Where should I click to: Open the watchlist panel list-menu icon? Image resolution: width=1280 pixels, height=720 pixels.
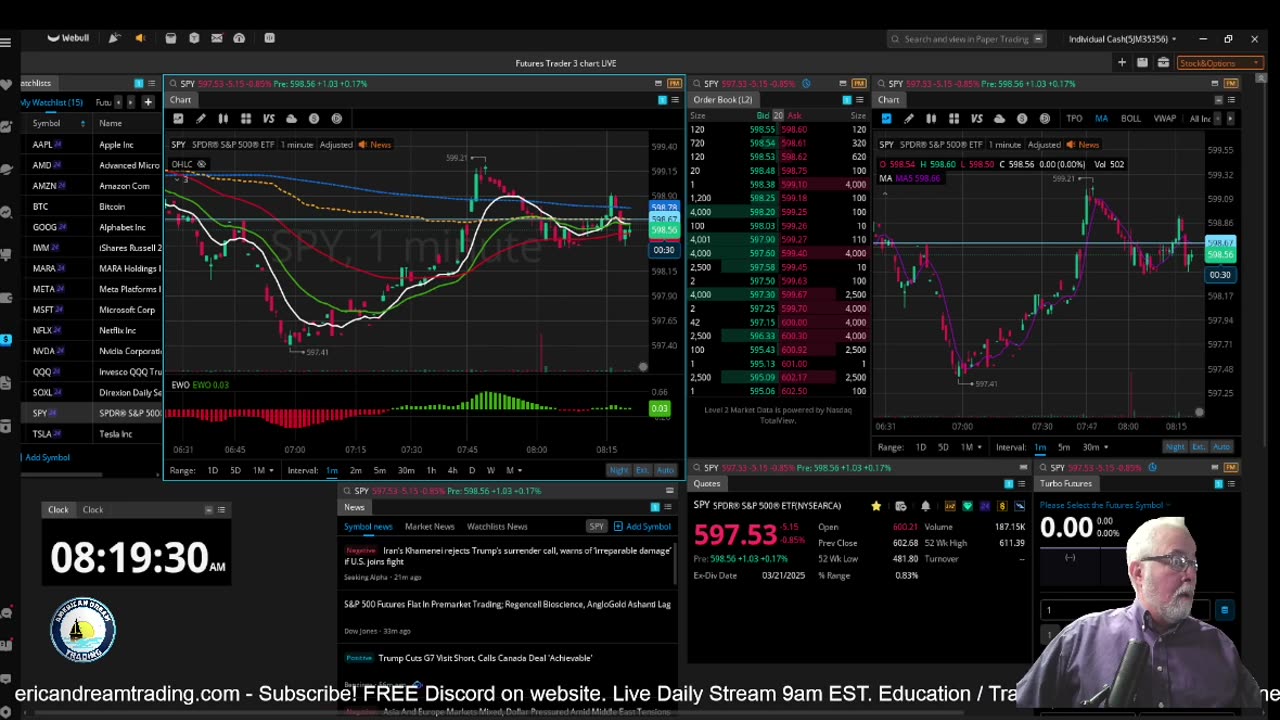coord(152,83)
